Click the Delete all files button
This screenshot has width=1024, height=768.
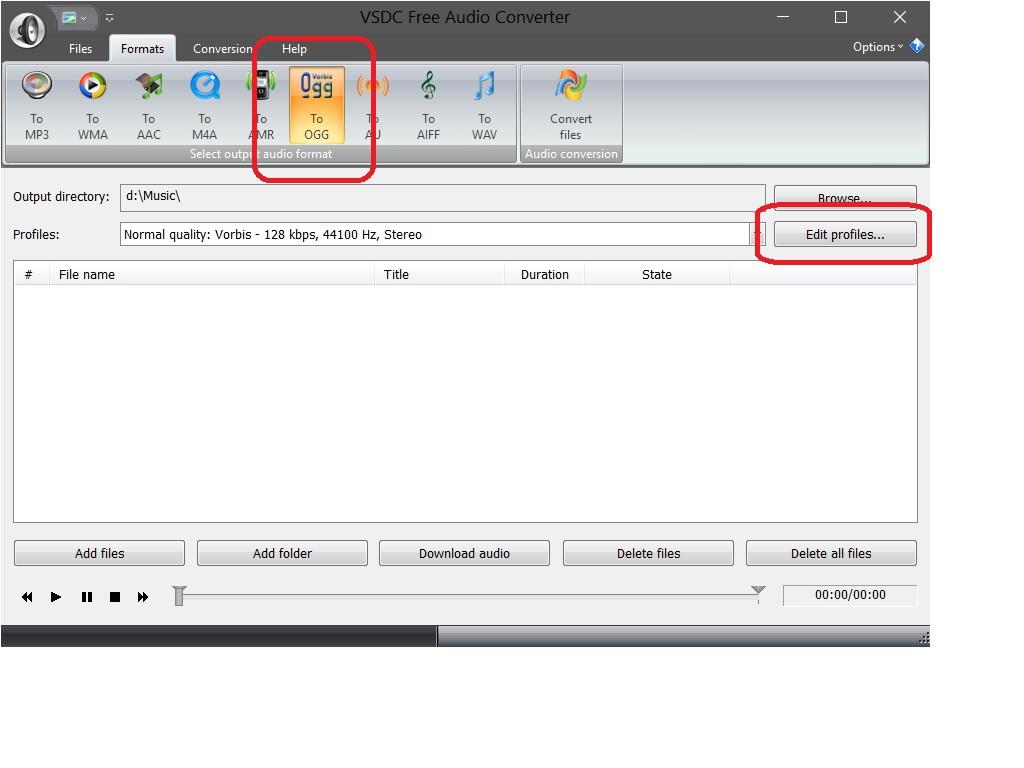point(831,553)
